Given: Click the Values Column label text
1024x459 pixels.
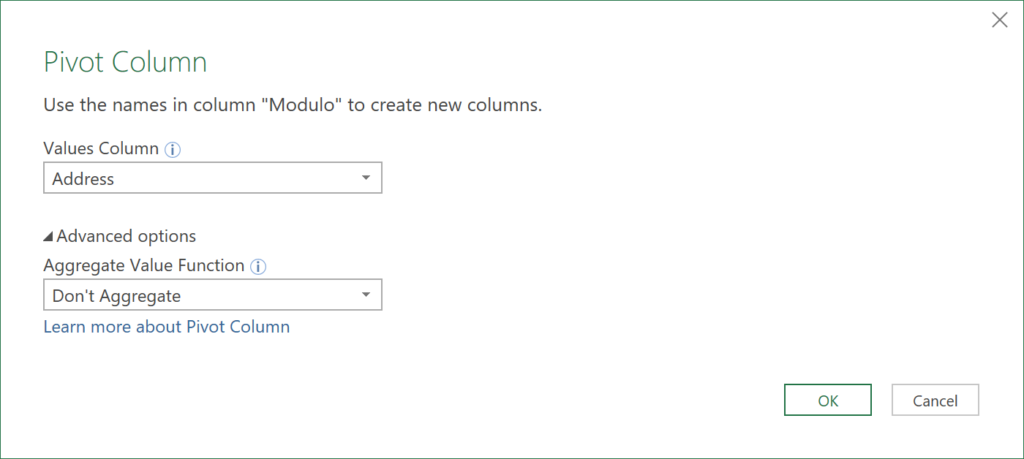Looking at the screenshot, I should (x=101, y=148).
